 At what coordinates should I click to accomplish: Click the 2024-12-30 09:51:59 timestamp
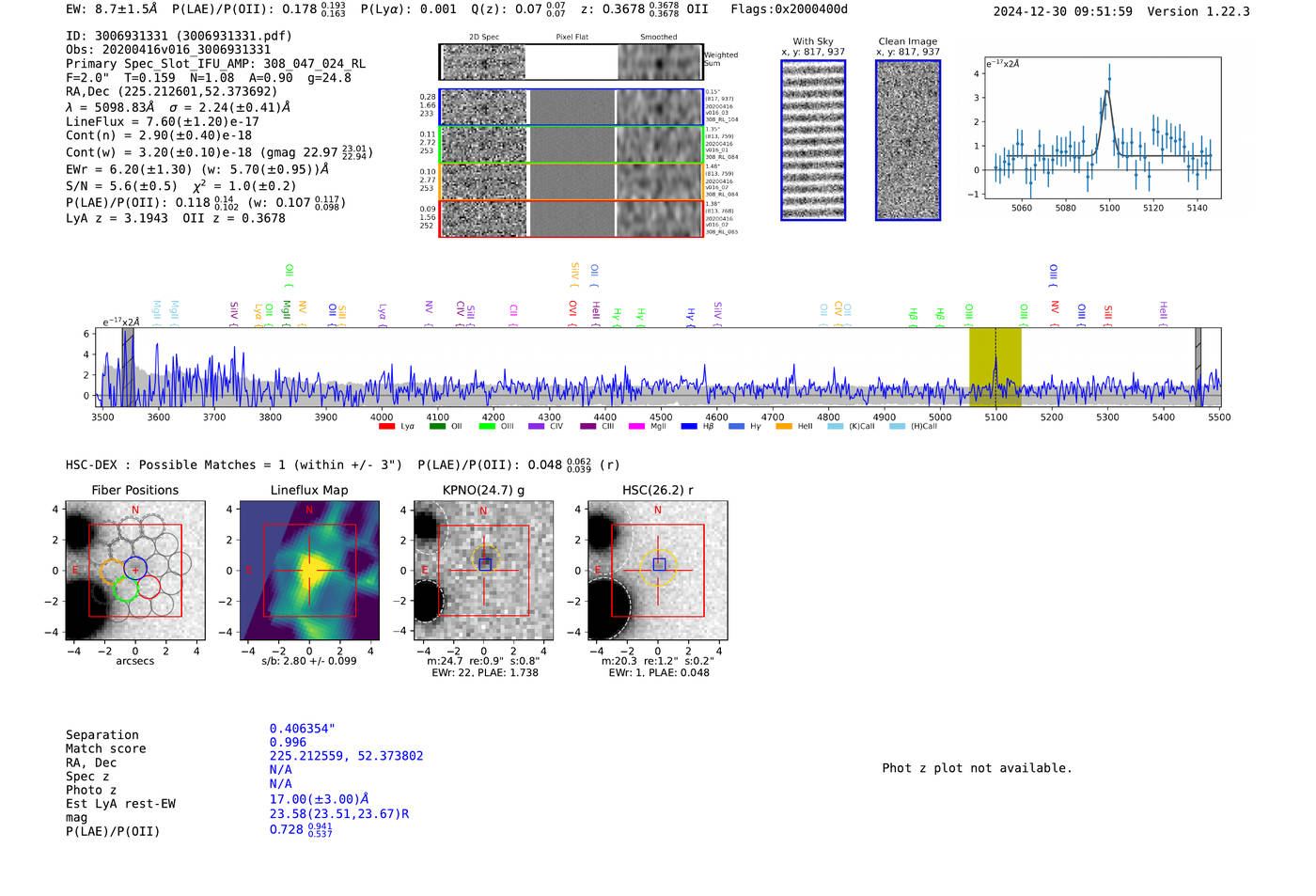(1062, 11)
